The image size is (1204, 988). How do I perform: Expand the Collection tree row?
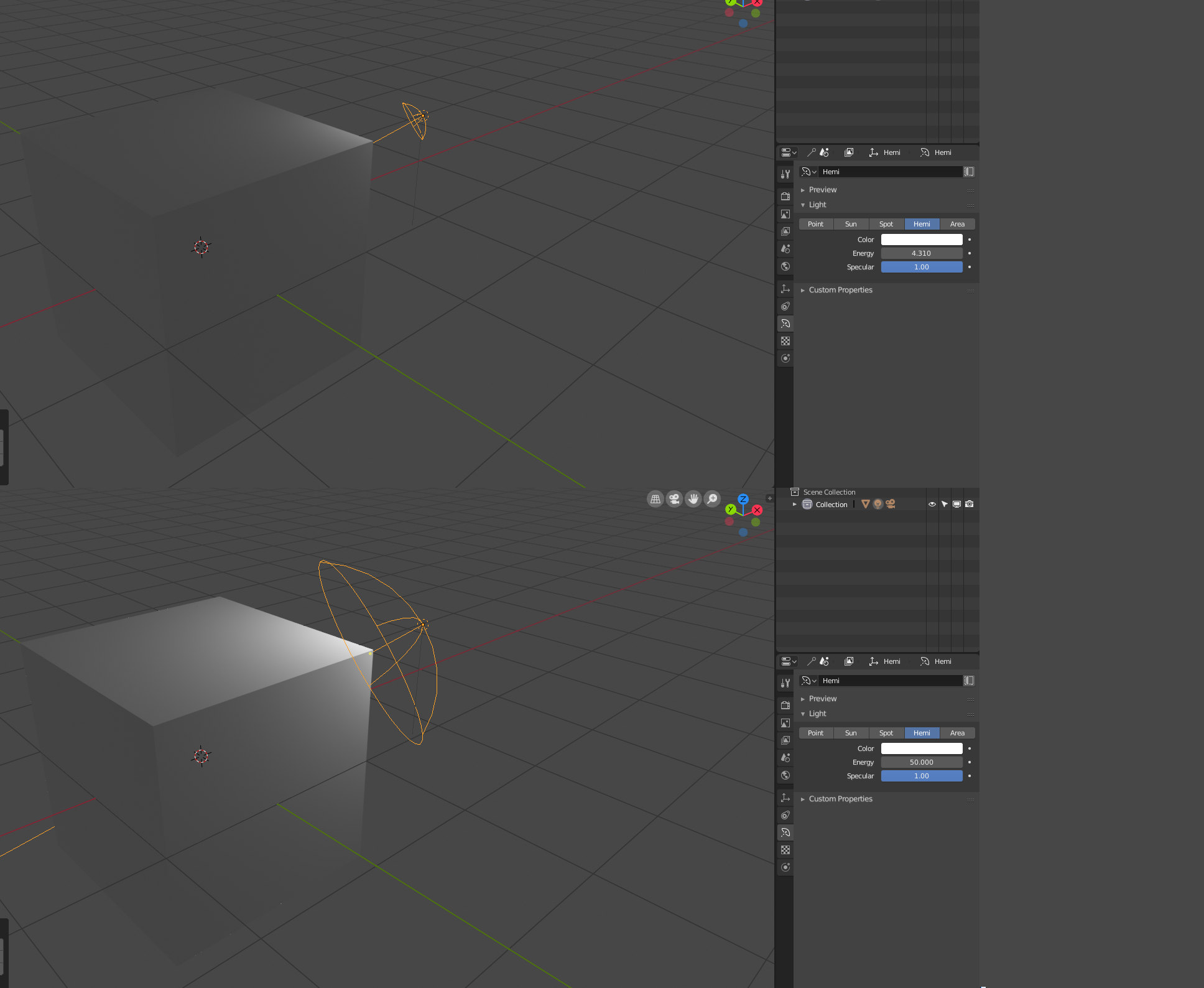[795, 505]
